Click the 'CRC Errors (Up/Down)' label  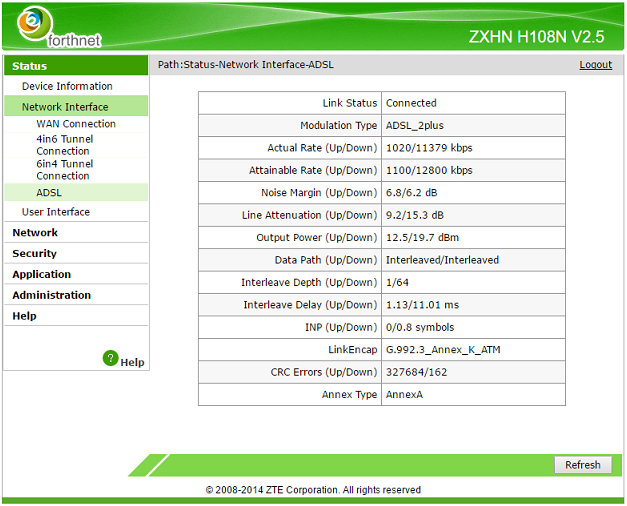point(324,372)
